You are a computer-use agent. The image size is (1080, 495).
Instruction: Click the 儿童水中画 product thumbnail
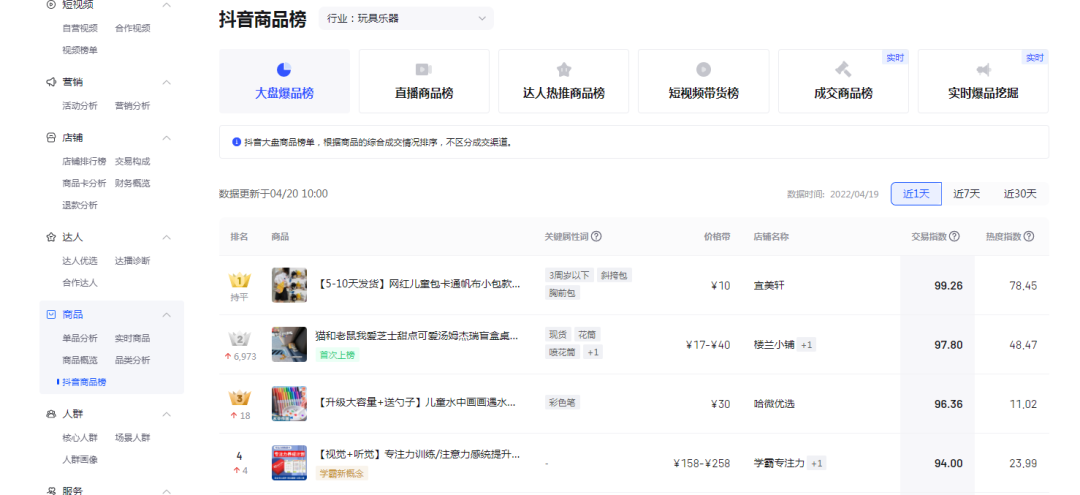coord(289,403)
